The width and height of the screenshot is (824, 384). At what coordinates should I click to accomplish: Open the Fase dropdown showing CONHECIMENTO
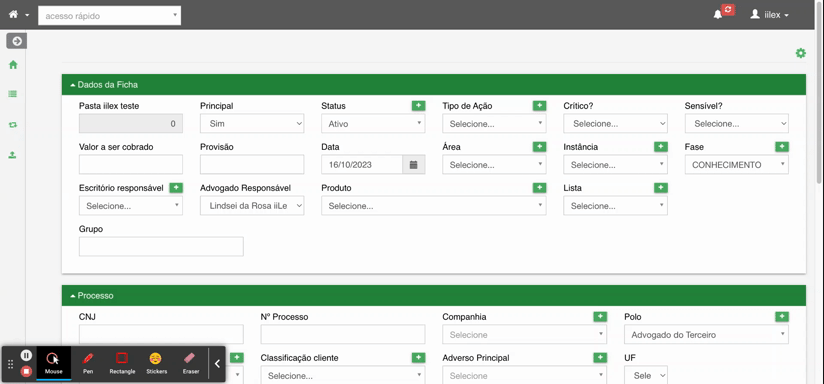coord(737,165)
